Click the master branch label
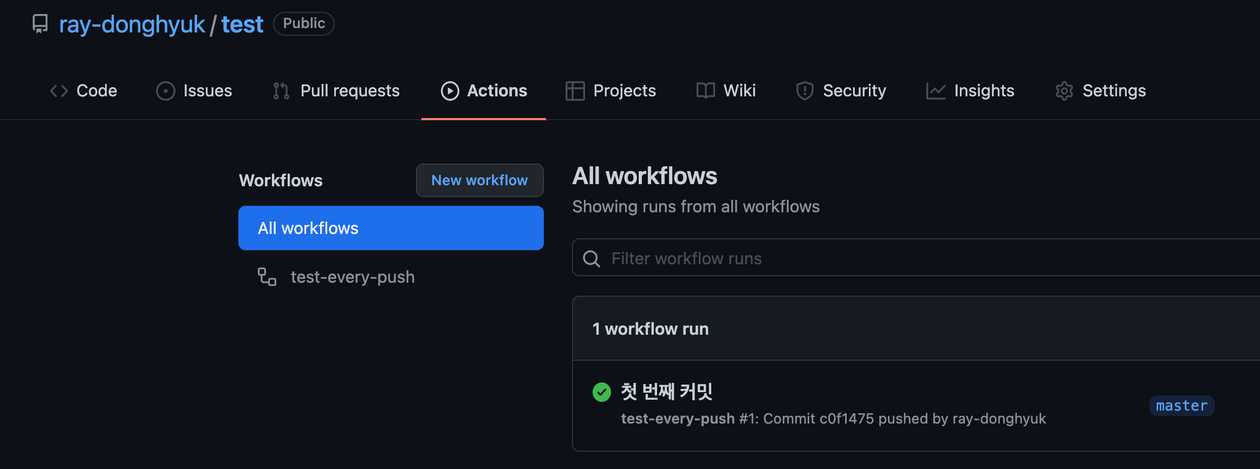This screenshot has height=469, width=1260. [1181, 405]
